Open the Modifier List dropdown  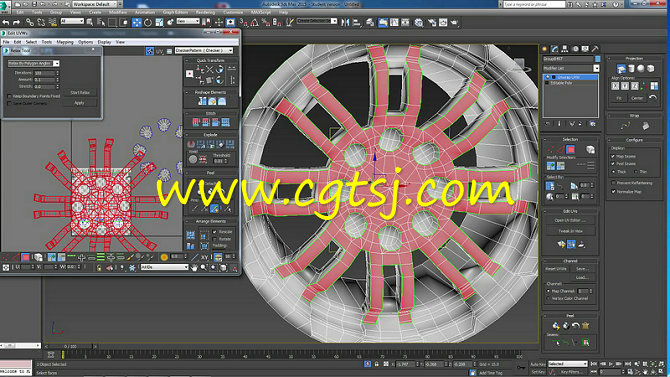(x=571, y=68)
